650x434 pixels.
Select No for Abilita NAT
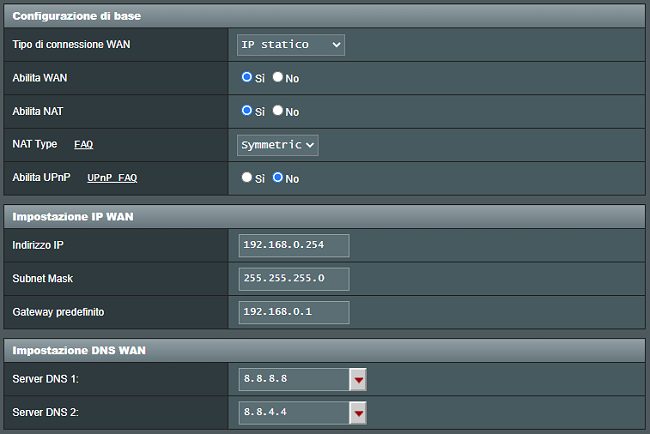tap(278, 111)
